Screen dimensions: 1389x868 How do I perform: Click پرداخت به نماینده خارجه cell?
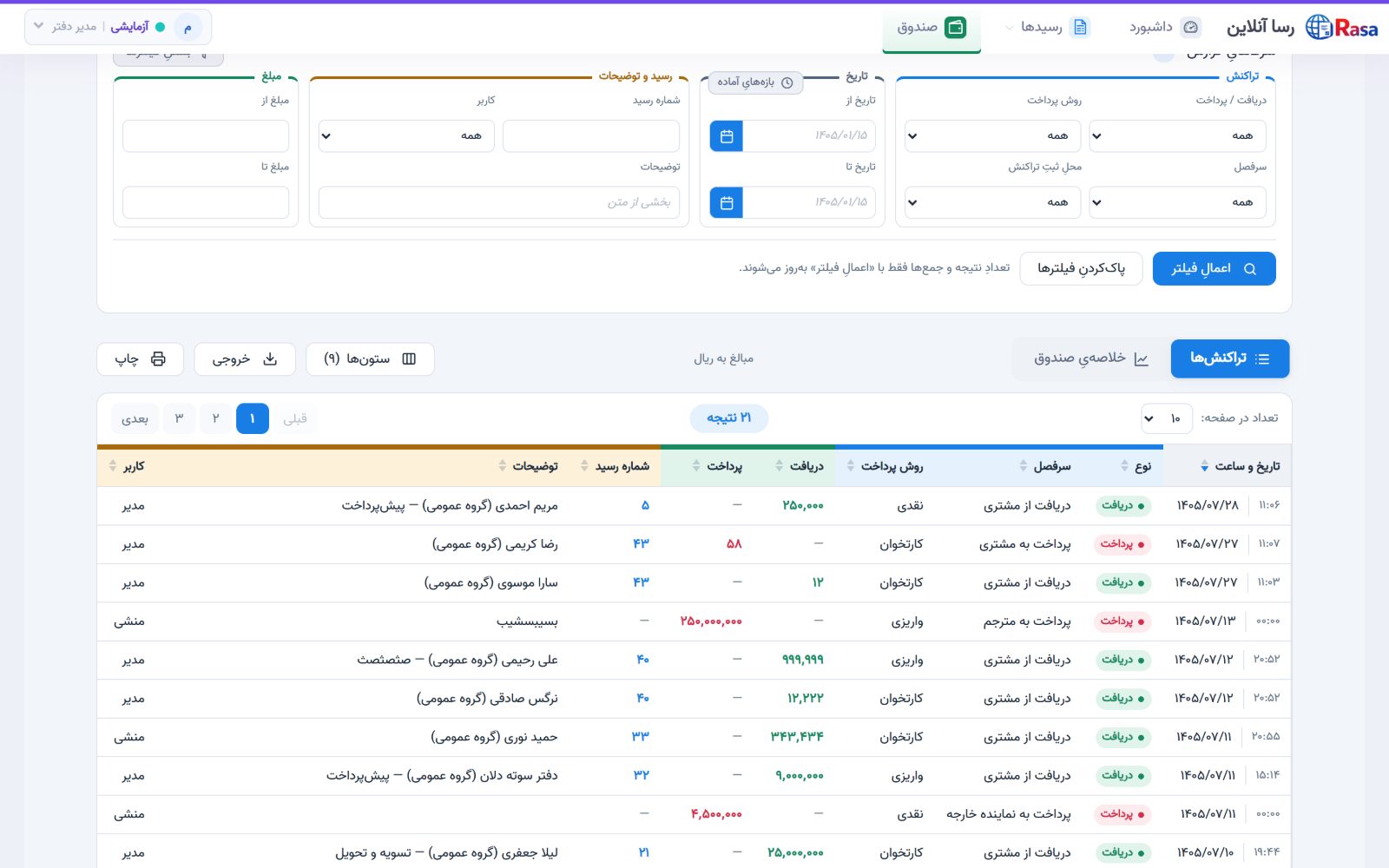click(1009, 814)
